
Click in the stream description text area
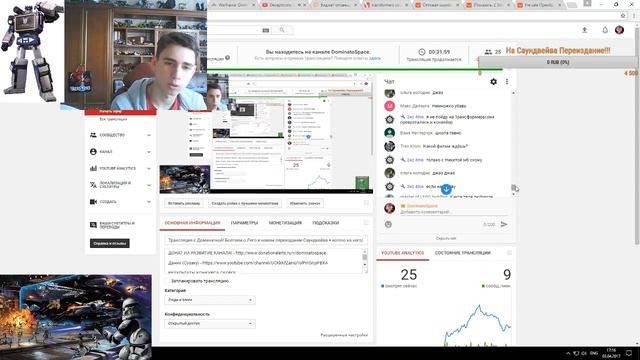pyautogui.click(x=263, y=261)
